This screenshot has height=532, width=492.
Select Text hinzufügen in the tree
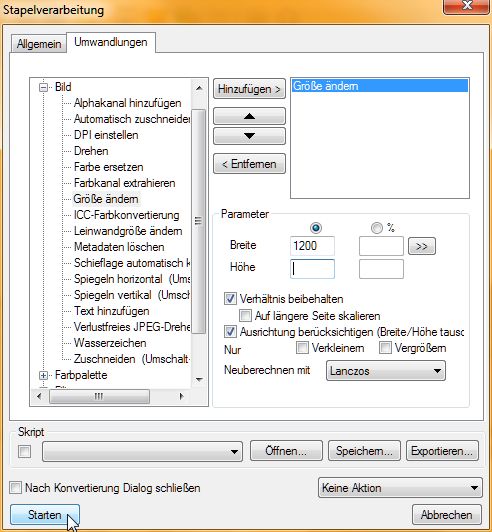click(112, 311)
